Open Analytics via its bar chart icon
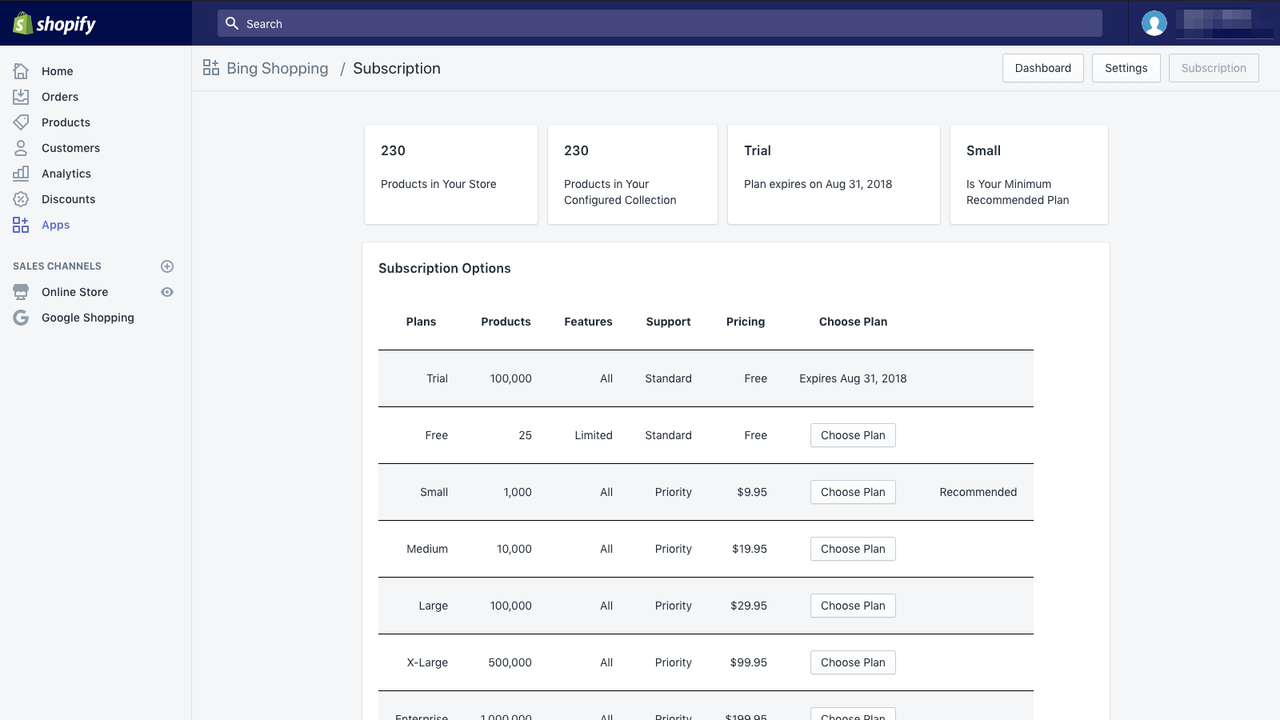1280x720 pixels. click(x=21, y=173)
